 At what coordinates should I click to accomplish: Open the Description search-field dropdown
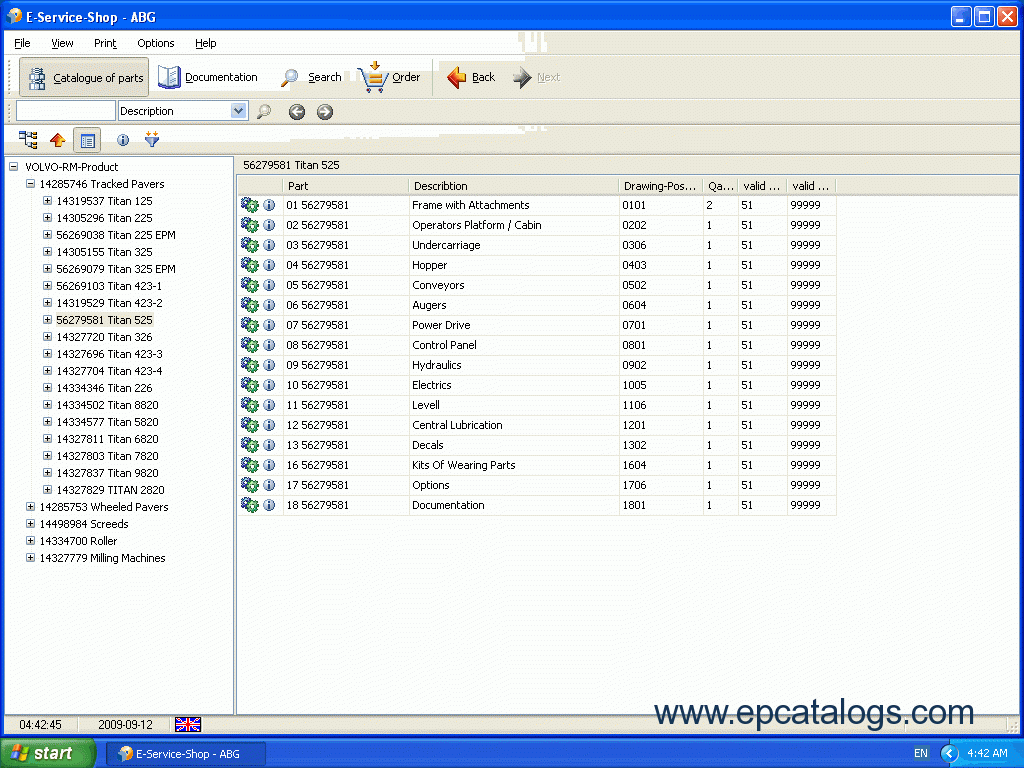pos(238,111)
